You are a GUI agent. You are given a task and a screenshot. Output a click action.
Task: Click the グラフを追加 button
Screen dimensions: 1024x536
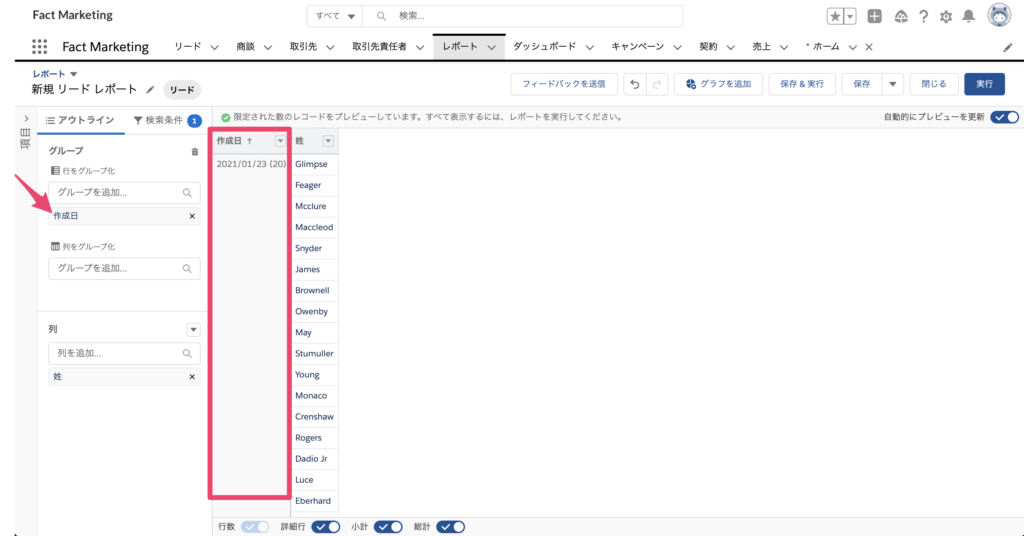pos(718,84)
